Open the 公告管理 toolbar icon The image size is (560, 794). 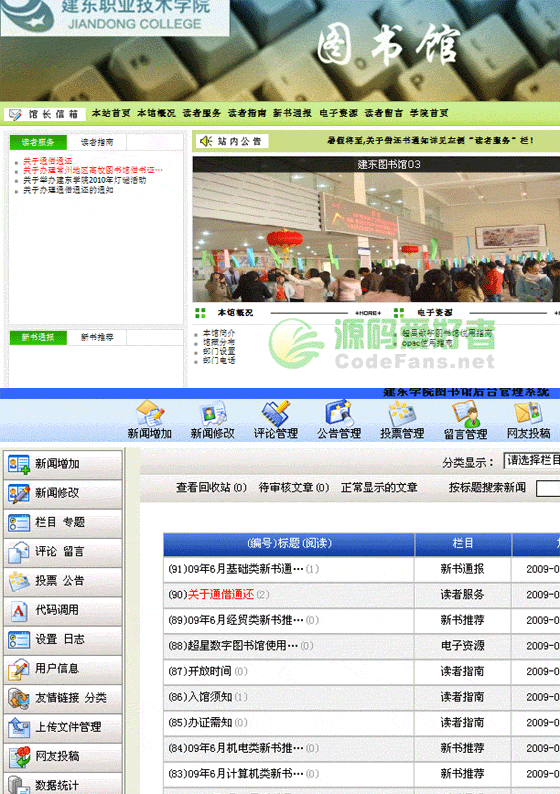(339, 419)
